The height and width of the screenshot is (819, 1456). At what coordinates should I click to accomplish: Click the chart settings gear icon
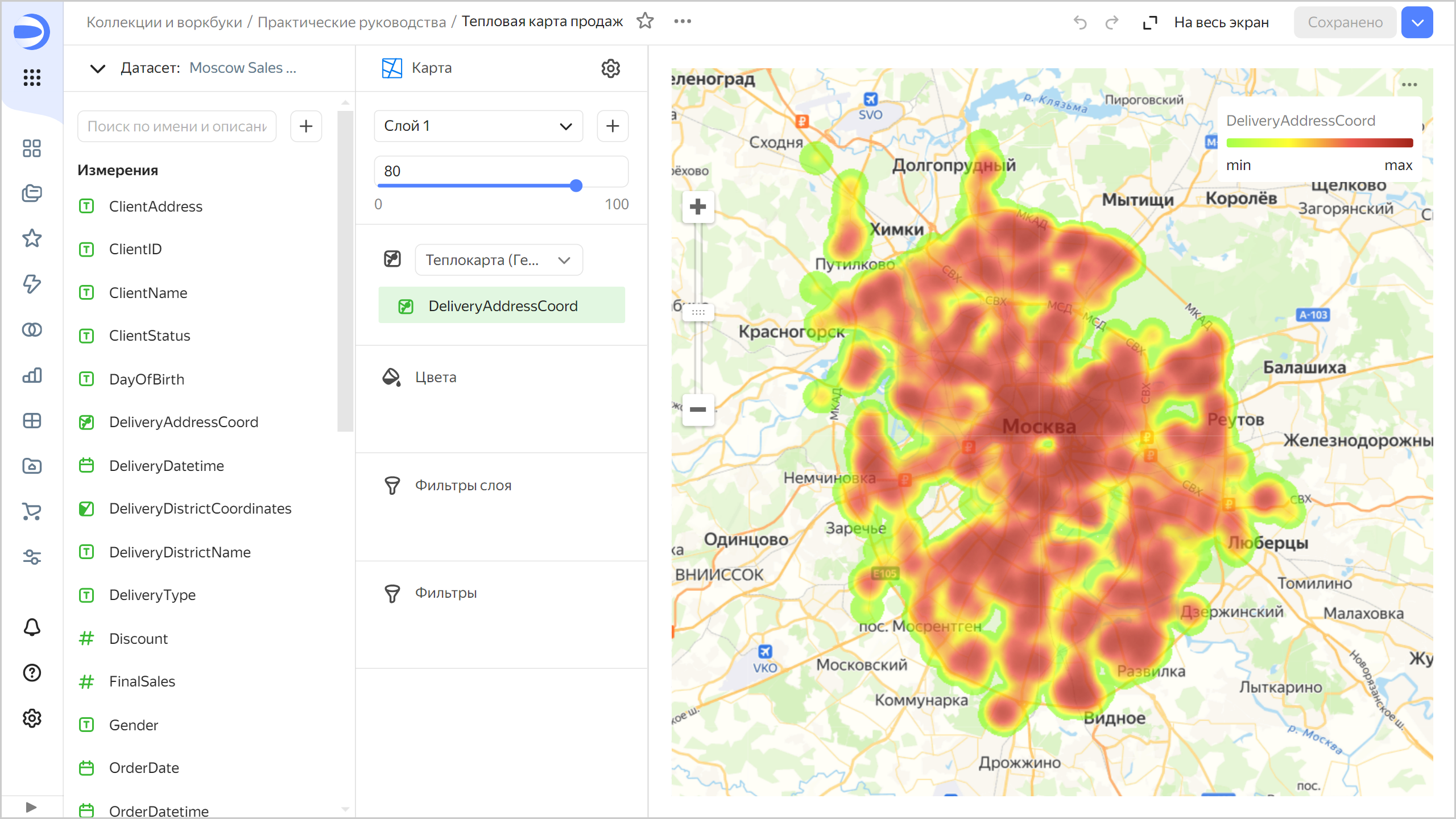(x=610, y=68)
